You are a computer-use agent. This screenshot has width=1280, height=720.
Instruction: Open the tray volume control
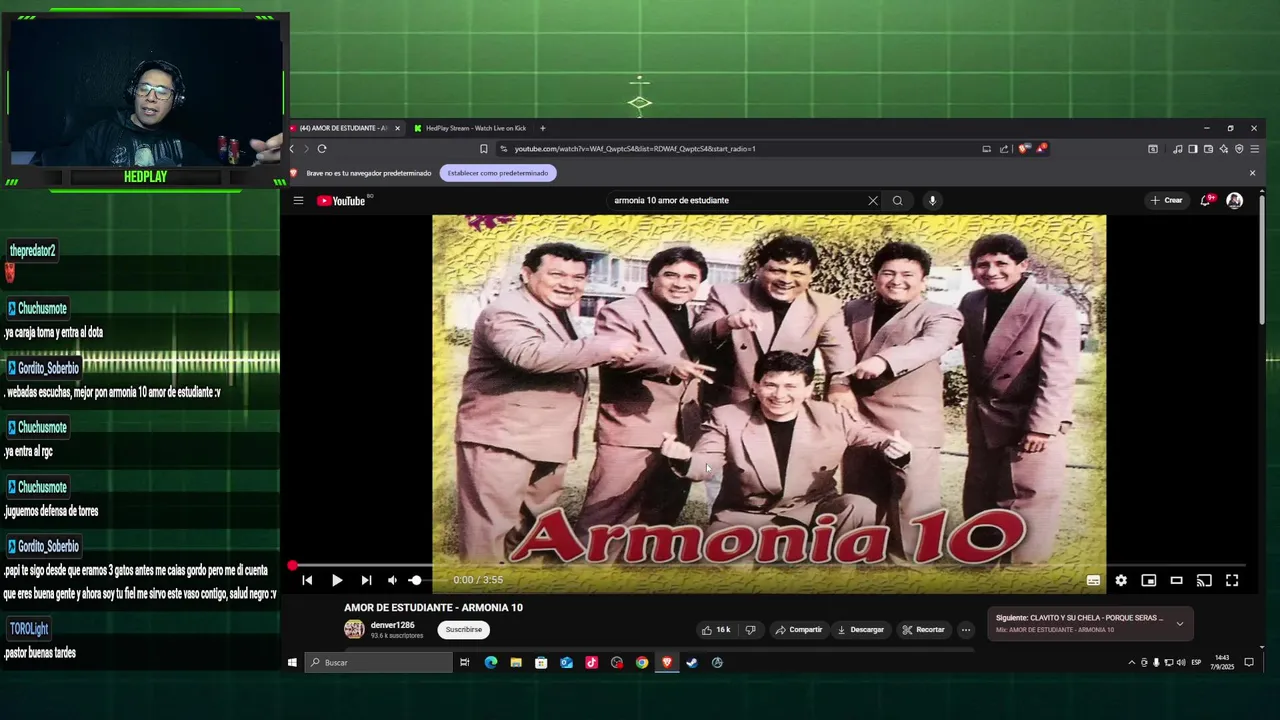pyautogui.click(x=1181, y=662)
